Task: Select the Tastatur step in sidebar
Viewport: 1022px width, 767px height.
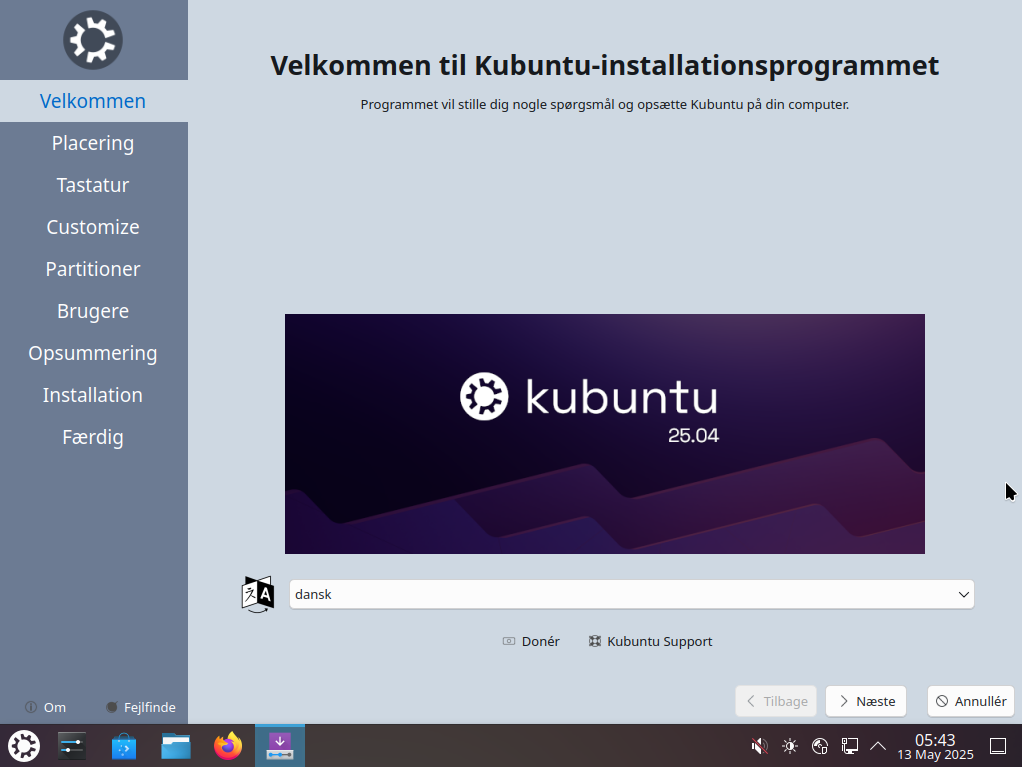Action: (94, 185)
